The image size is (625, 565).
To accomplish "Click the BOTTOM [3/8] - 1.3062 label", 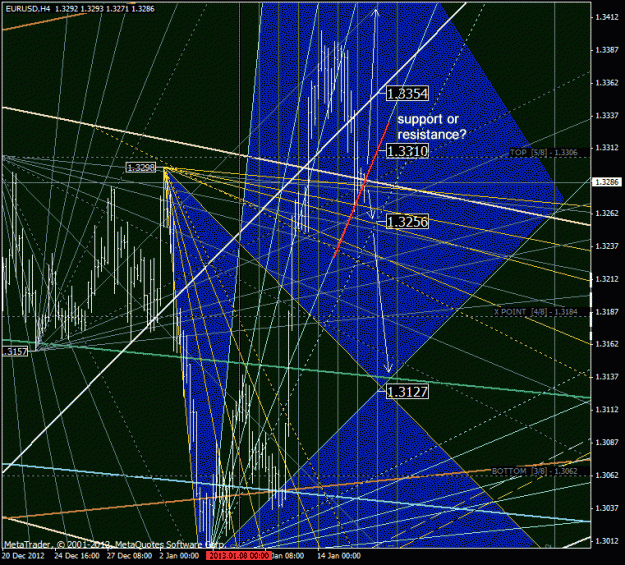I will coord(535,471).
